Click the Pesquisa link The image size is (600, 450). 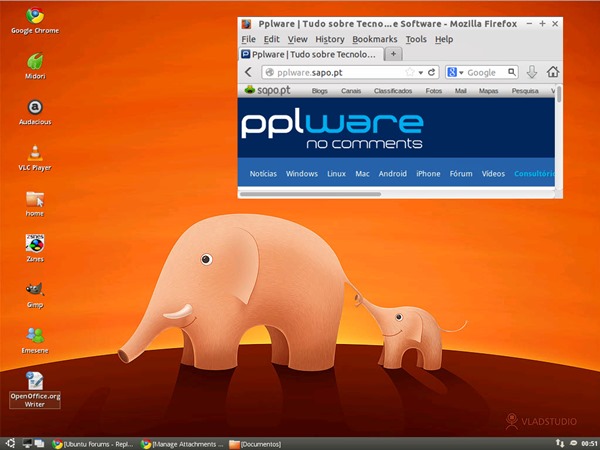click(525, 91)
